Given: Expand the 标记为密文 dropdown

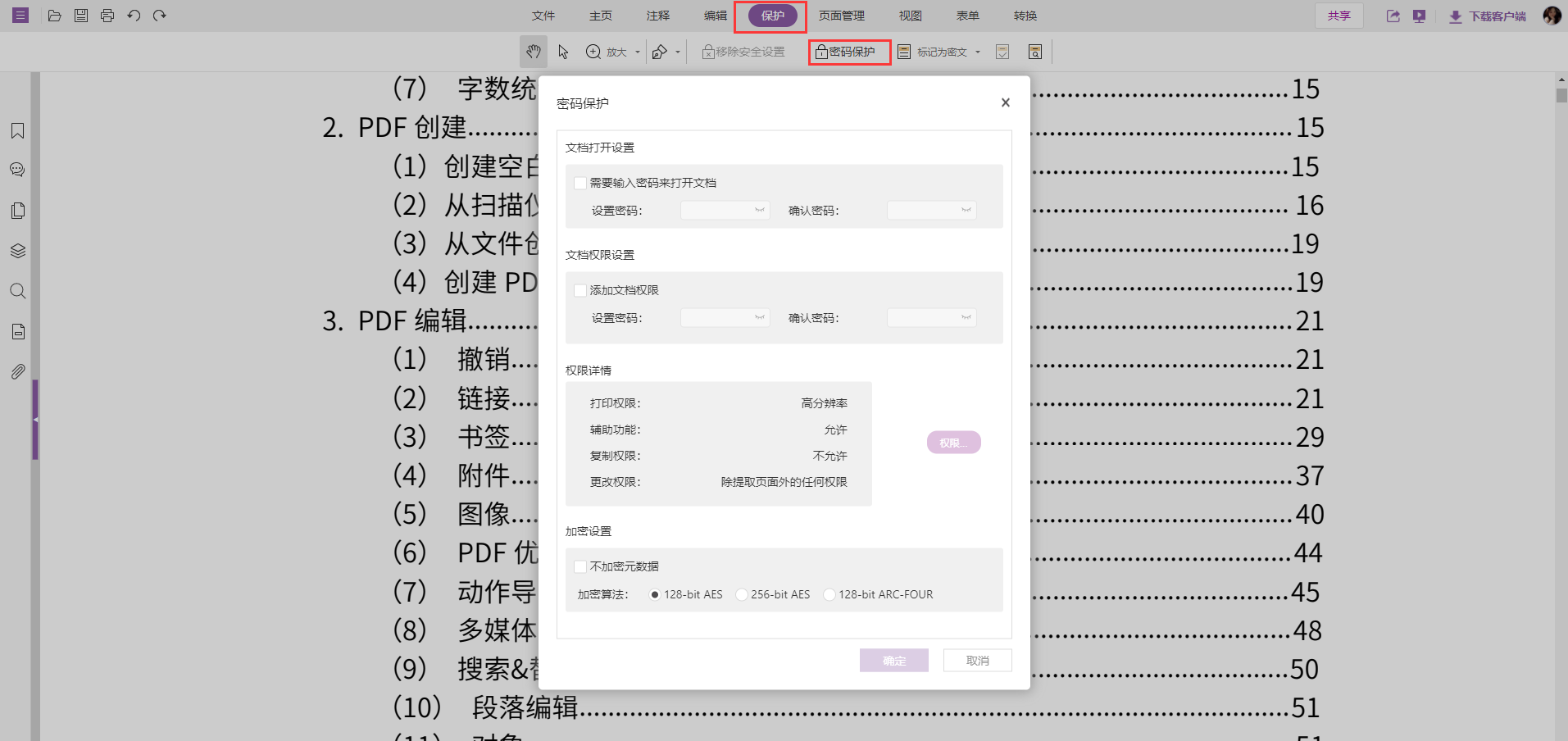Looking at the screenshot, I should coord(979,51).
